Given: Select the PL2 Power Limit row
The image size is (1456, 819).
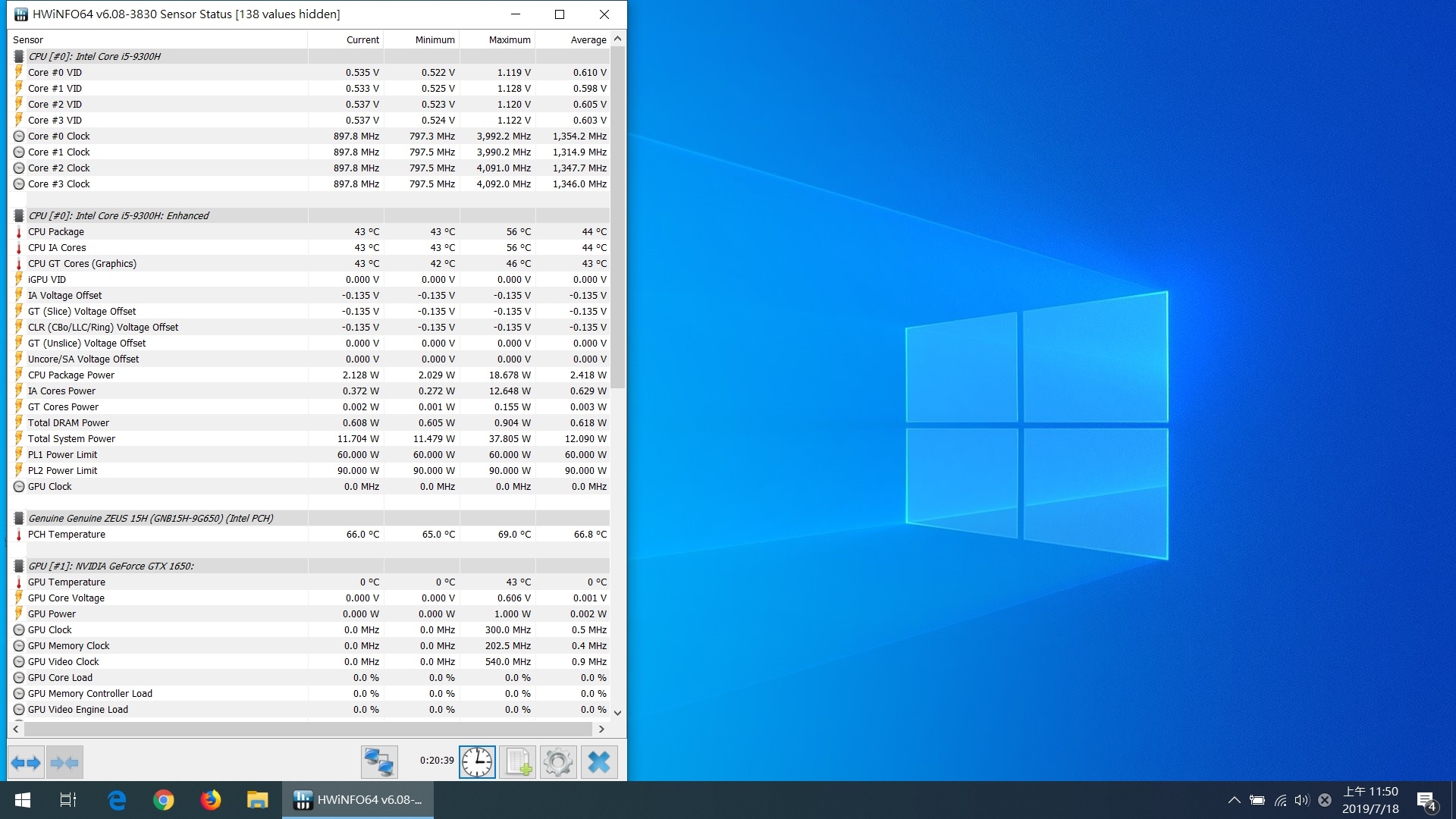Looking at the screenshot, I should pyautogui.click(x=309, y=470).
